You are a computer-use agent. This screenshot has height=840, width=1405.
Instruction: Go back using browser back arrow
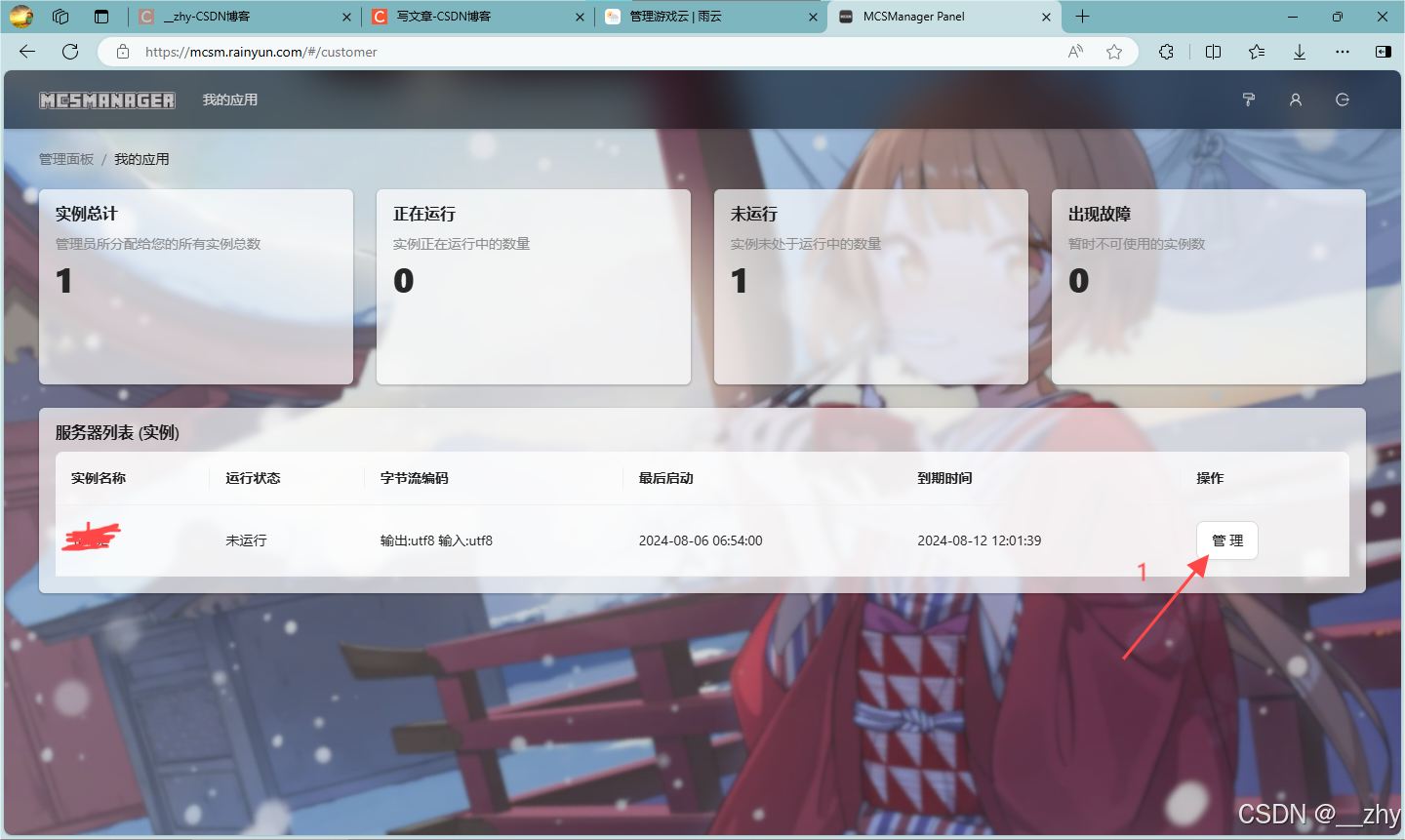pyautogui.click(x=27, y=52)
